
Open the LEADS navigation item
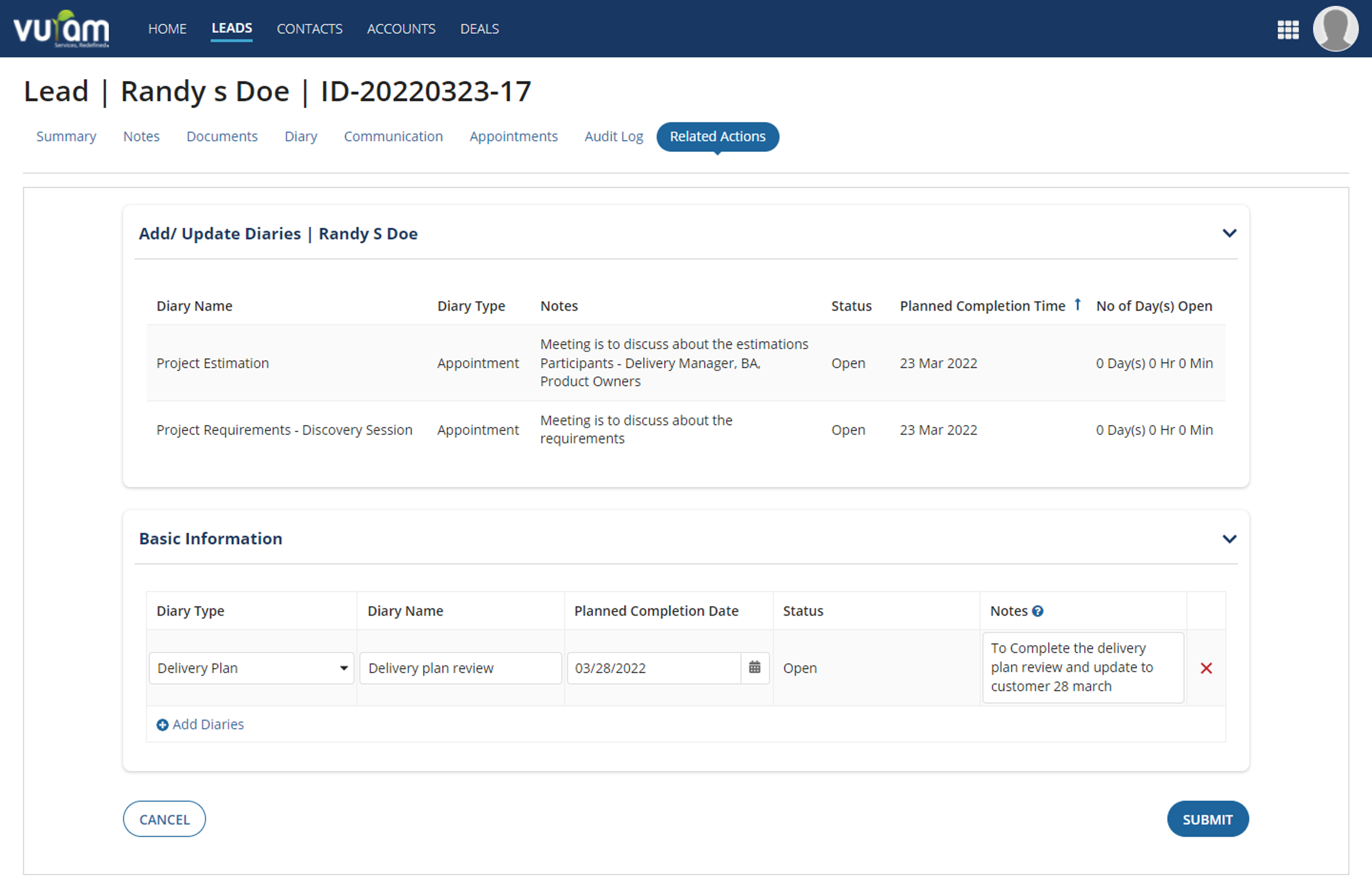[231, 28]
